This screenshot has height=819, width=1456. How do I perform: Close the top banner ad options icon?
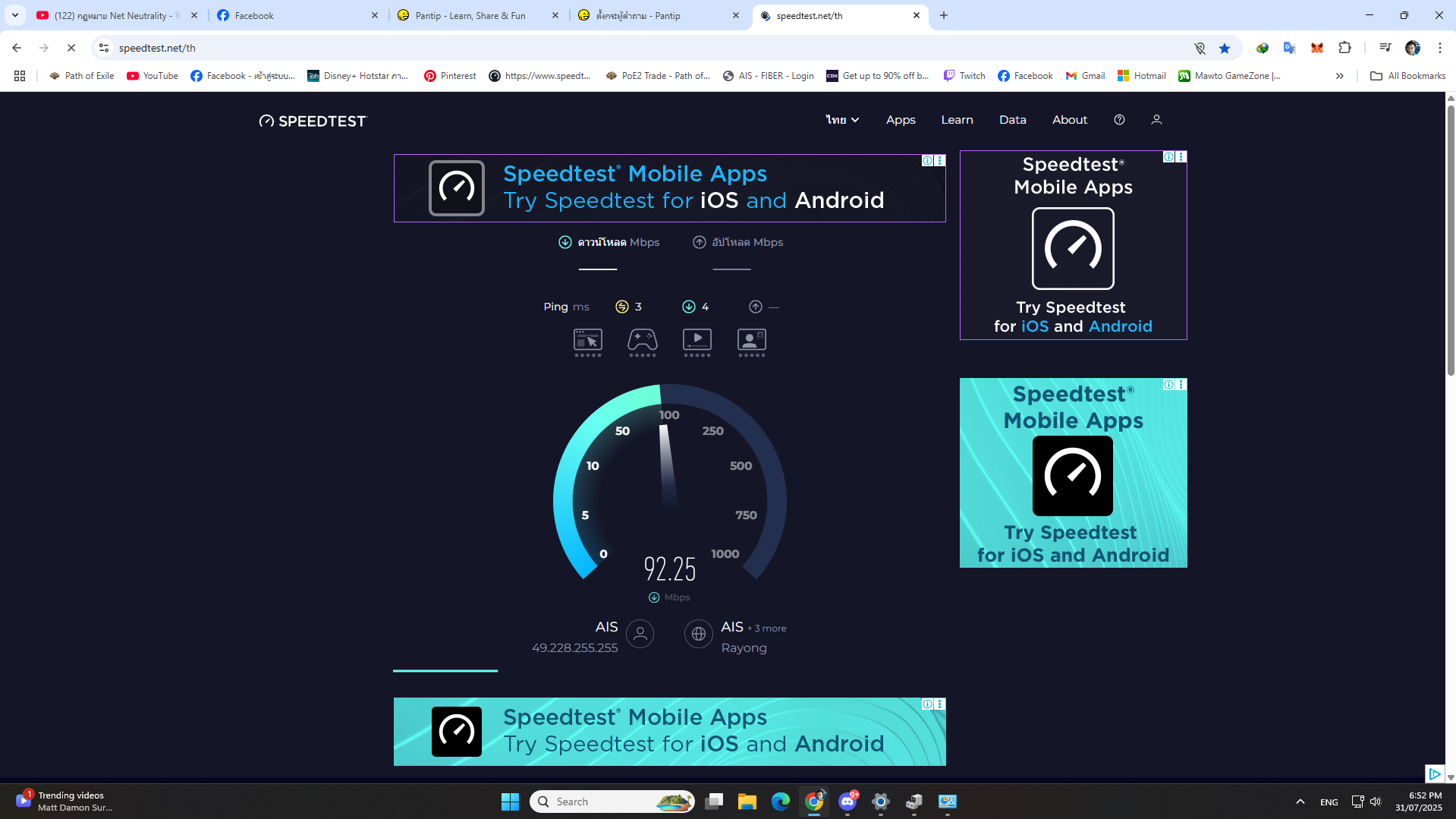940,160
